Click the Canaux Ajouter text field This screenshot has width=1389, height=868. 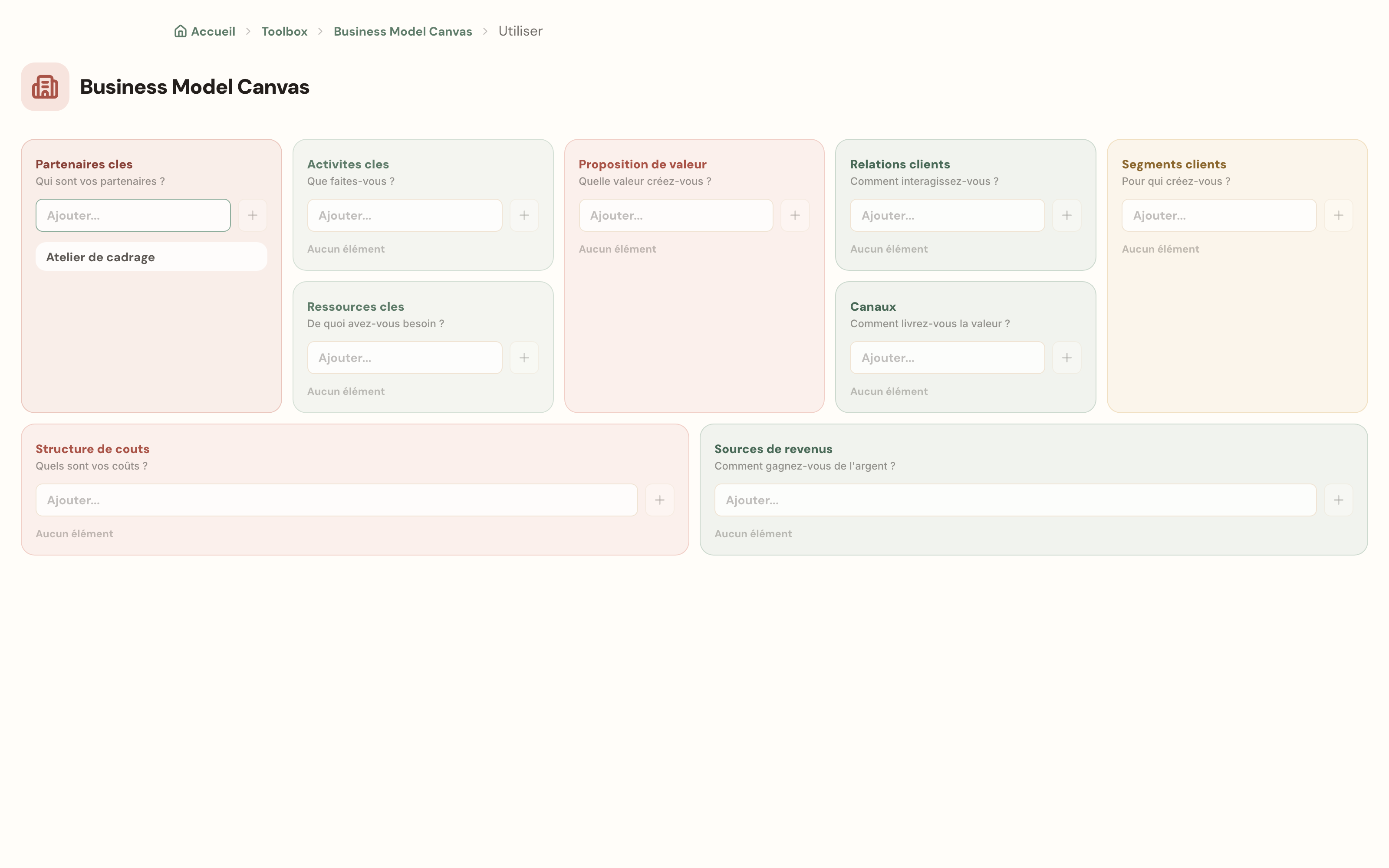point(948,358)
